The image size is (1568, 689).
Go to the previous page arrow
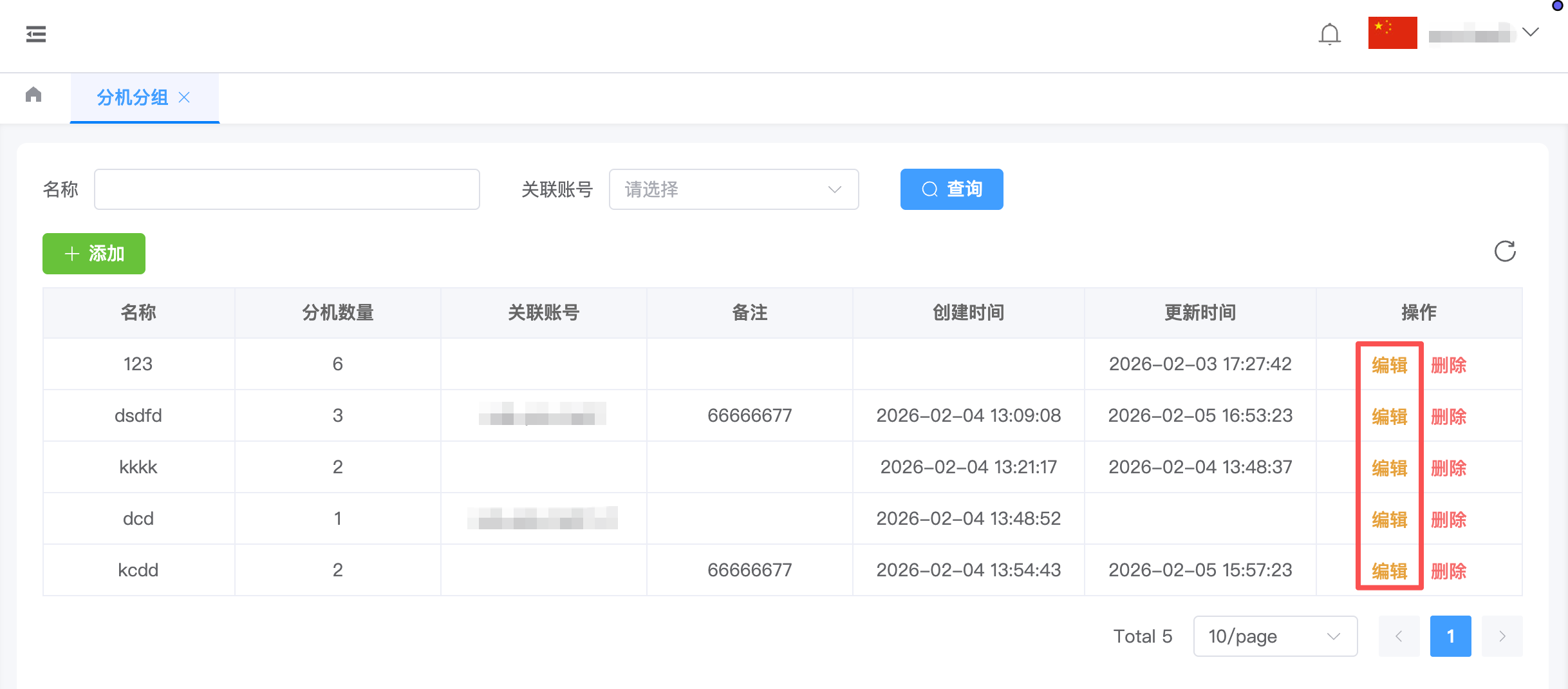1399,636
